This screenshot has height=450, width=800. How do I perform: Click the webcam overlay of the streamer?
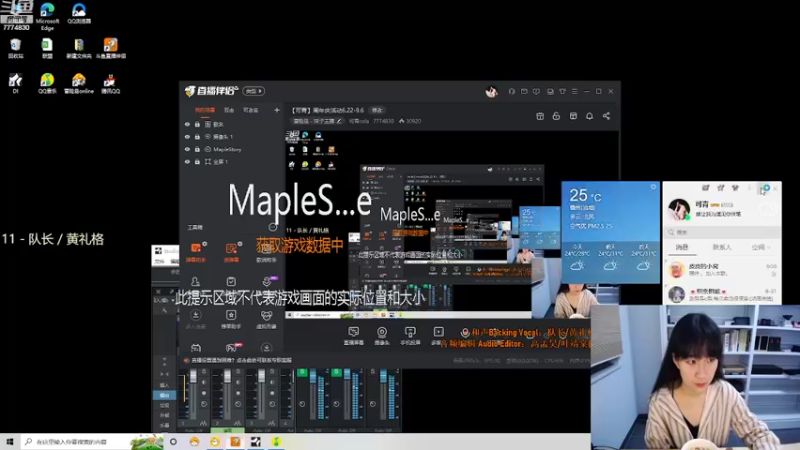(695, 378)
